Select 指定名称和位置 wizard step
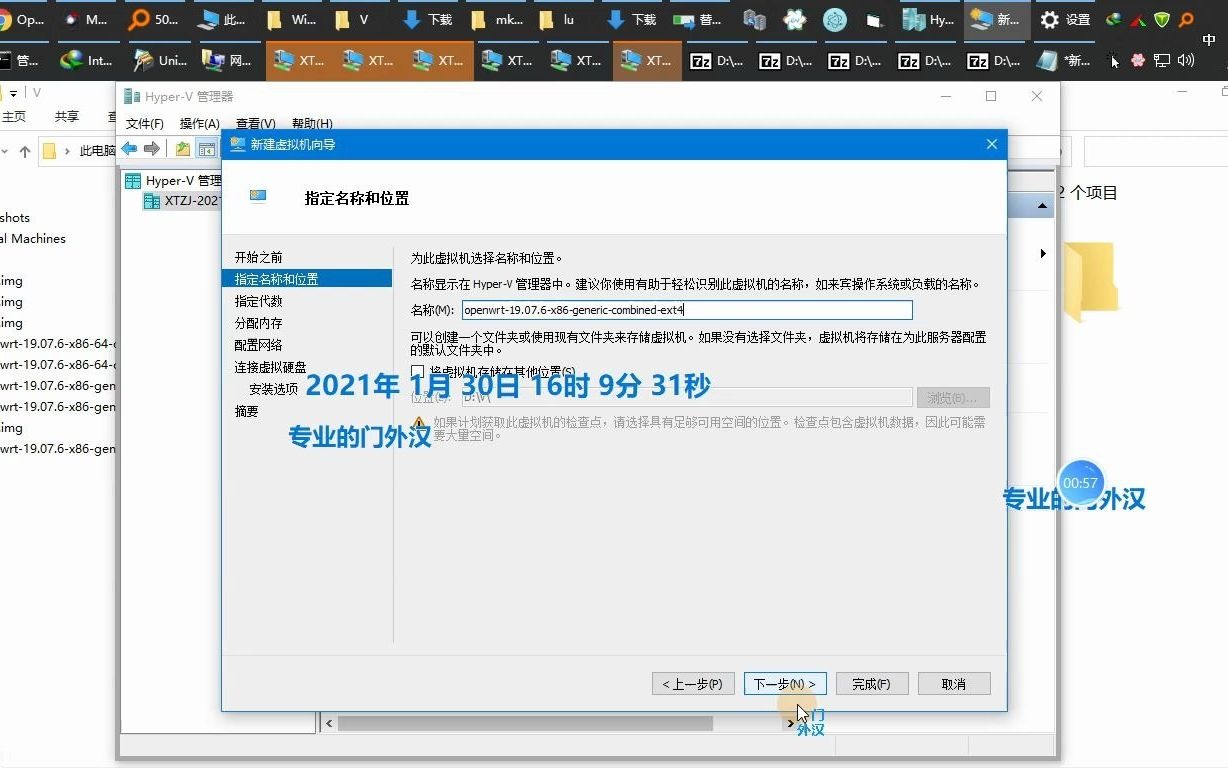Viewport: 1228px width, 768px height. pos(306,279)
